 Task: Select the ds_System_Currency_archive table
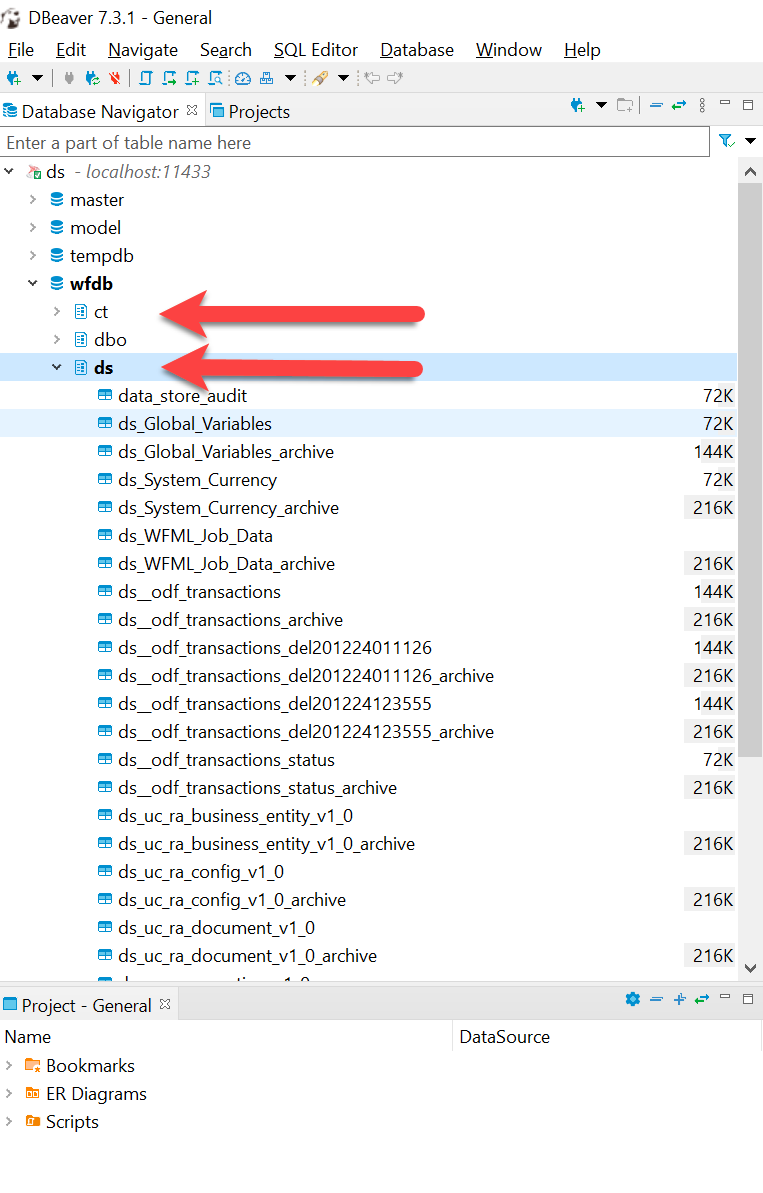[x=228, y=507]
